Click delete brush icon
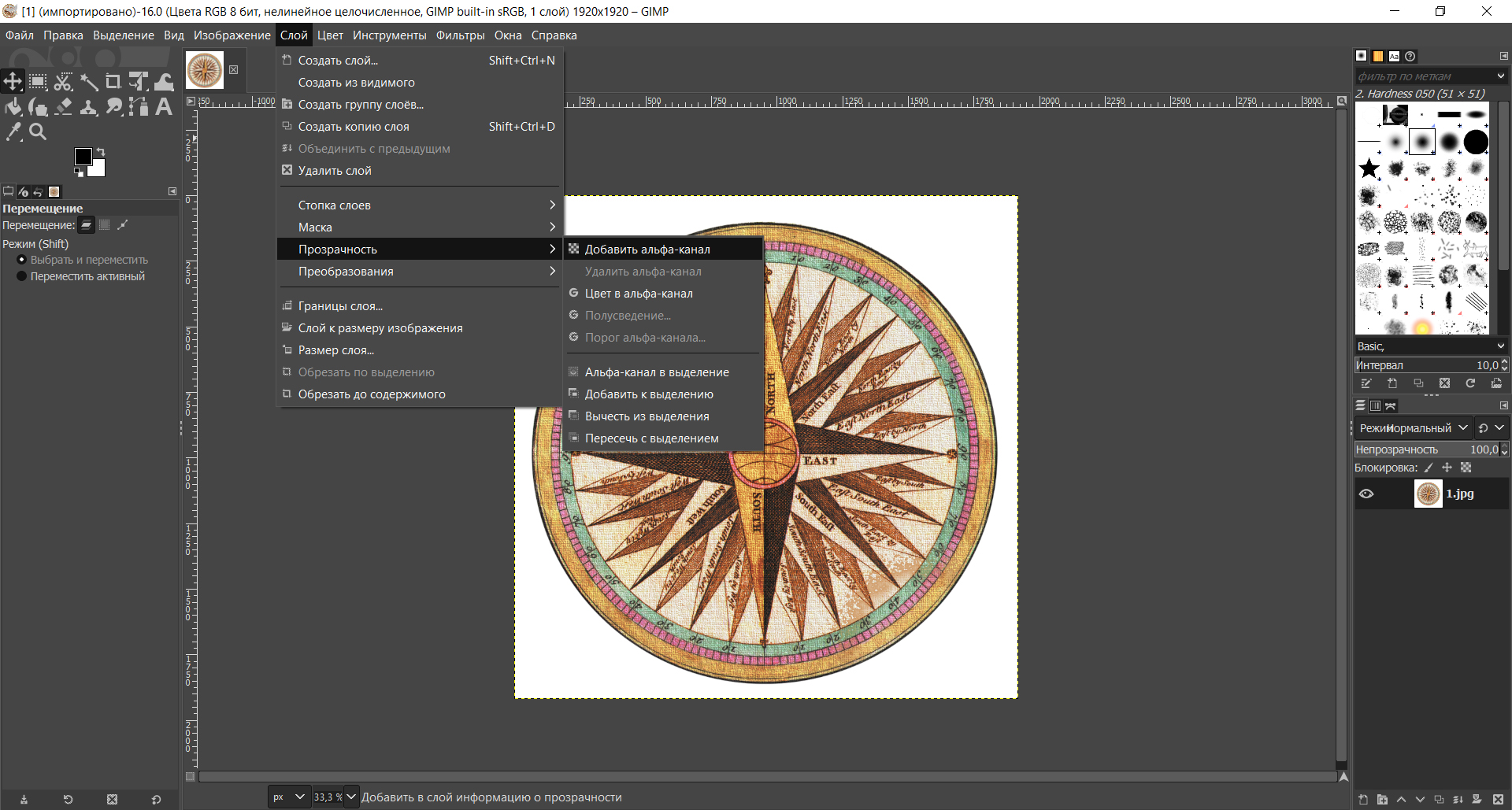Screen dimensions: 1512x810 tap(1444, 383)
